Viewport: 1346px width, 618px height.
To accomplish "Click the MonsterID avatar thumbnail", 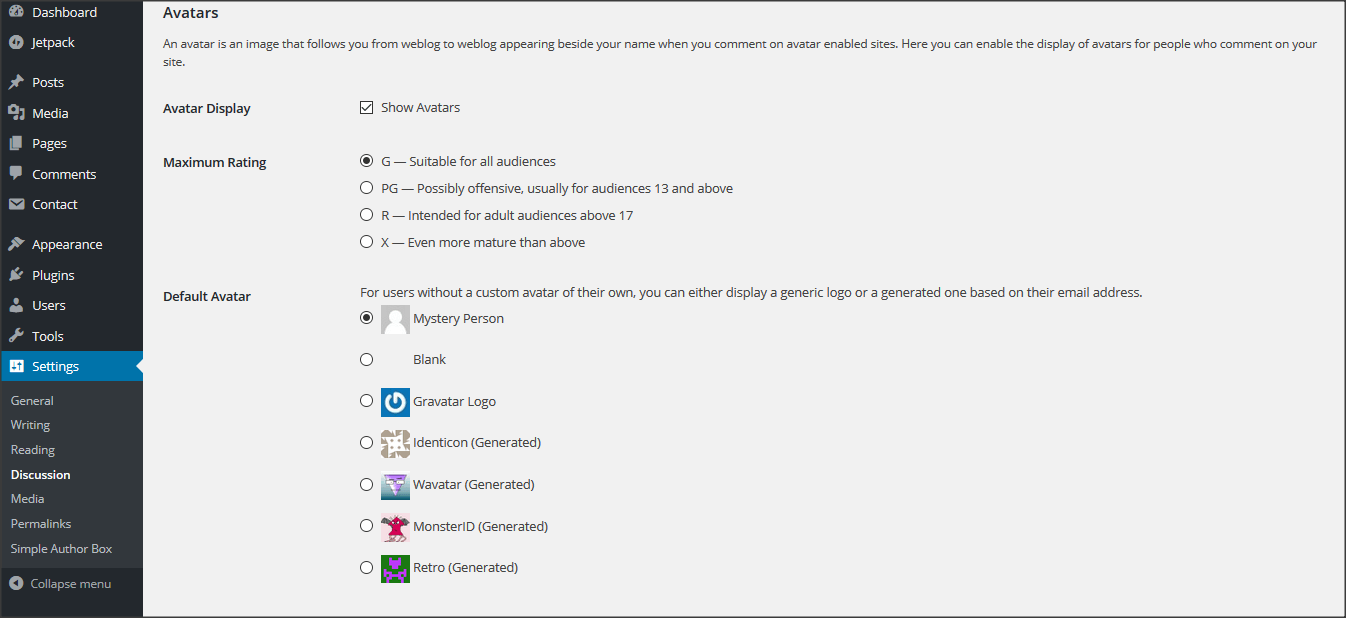I will tap(396, 526).
